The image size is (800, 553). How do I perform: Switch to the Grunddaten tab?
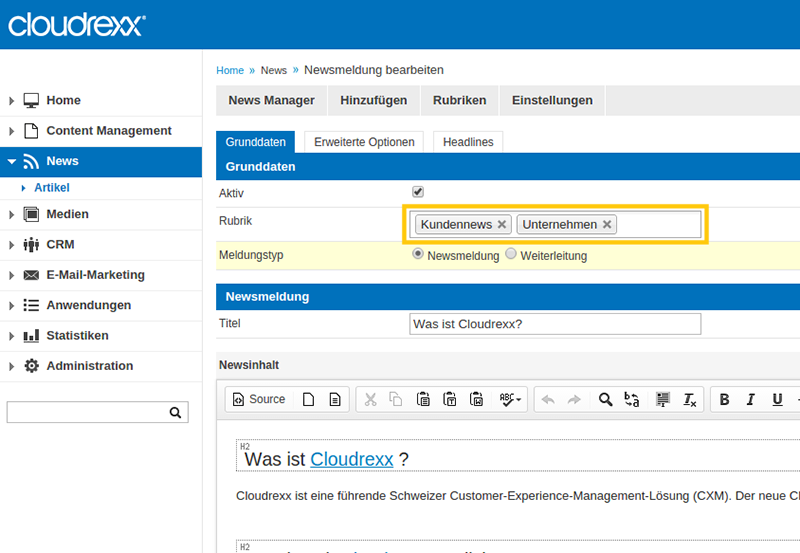pos(256,142)
